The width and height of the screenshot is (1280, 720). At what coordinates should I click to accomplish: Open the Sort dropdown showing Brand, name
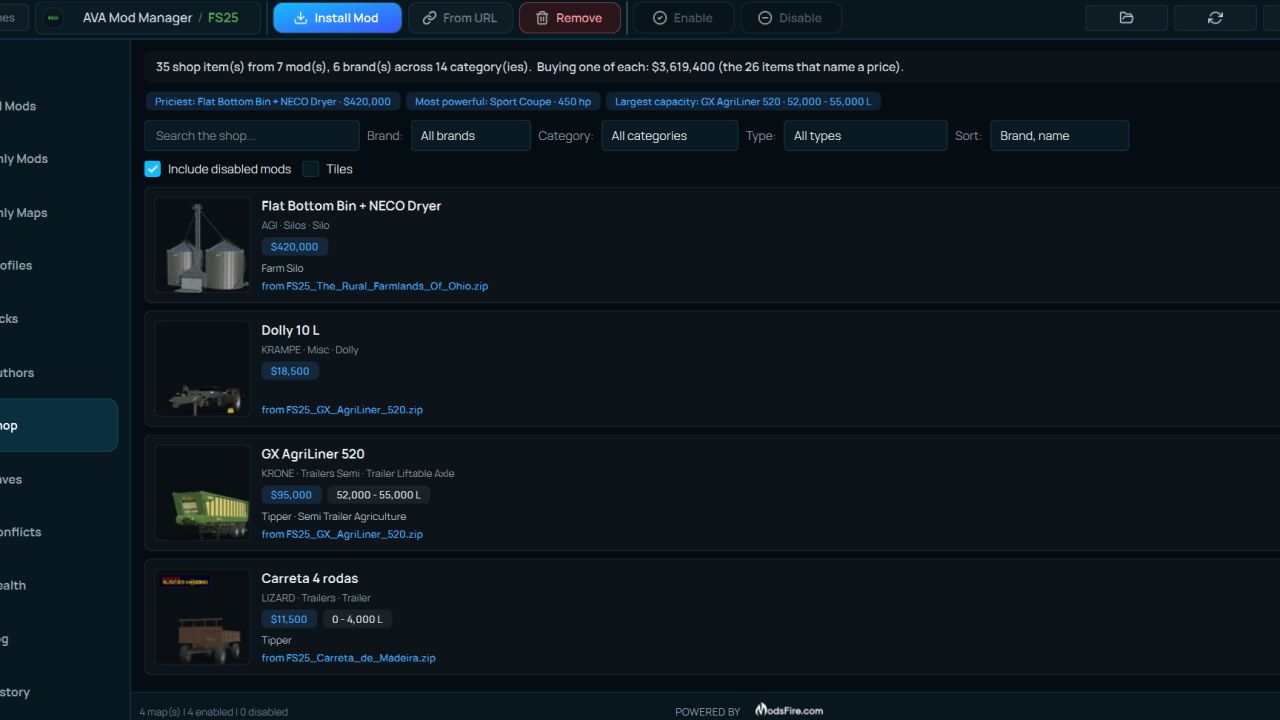(x=1059, y=136)
